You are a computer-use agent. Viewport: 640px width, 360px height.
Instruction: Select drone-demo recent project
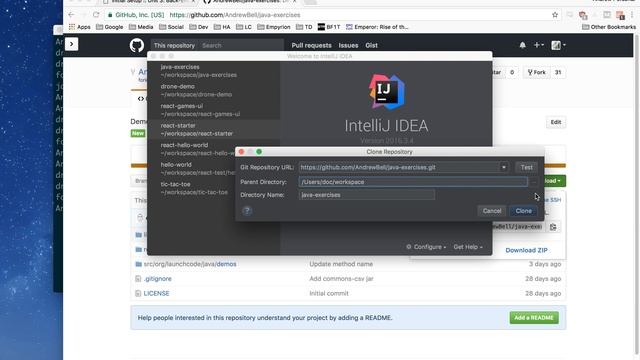pos(214,91)
